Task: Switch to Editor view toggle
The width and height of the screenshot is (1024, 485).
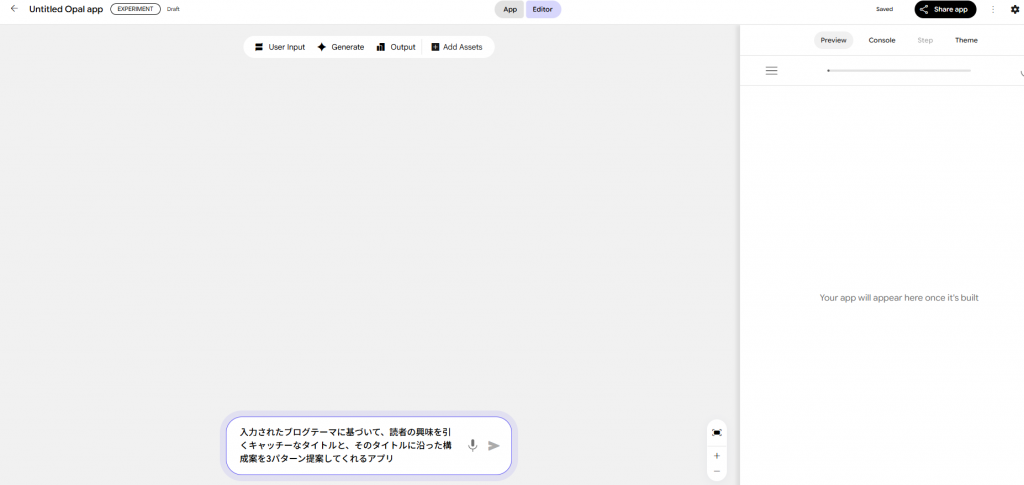Action: point(543,9)
